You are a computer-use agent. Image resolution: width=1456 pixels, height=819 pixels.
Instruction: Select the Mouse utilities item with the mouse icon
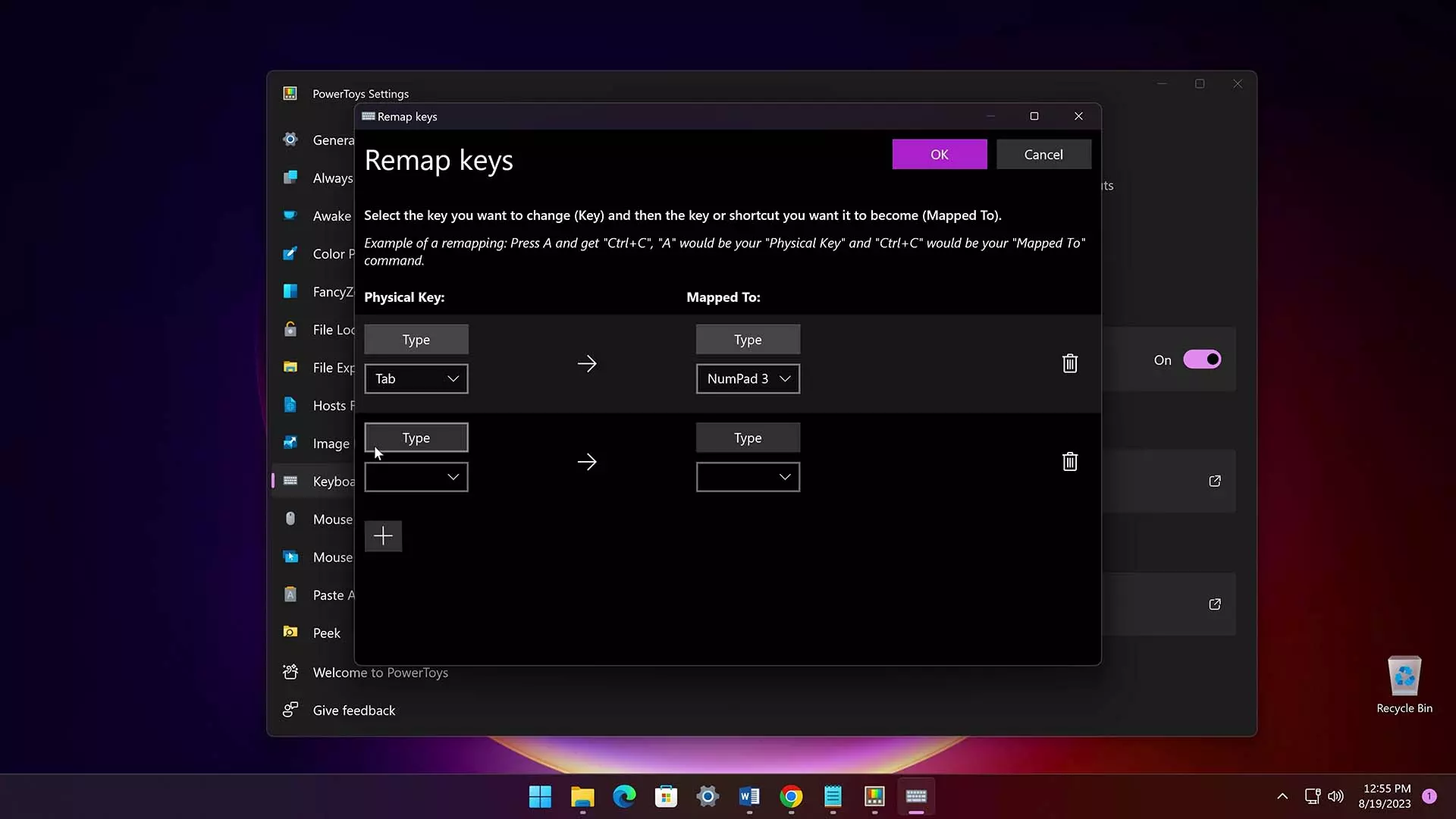(x=314, y=519)
